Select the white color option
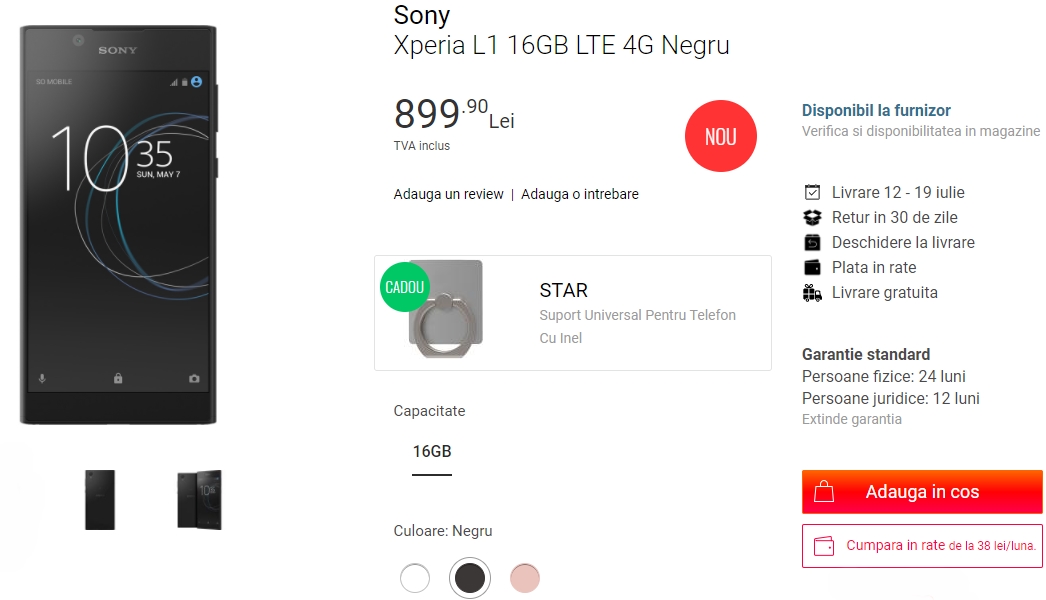The width and height of the screenshot is (1046, 600). click(415, 578)
